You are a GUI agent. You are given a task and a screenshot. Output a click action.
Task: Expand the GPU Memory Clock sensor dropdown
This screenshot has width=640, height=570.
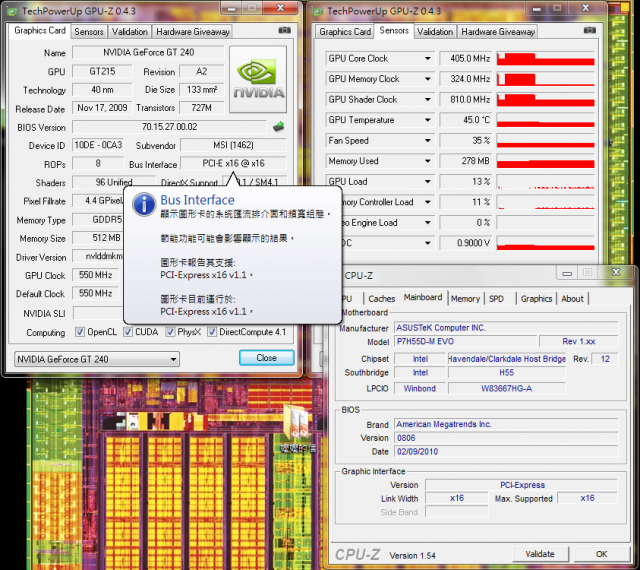427,79
